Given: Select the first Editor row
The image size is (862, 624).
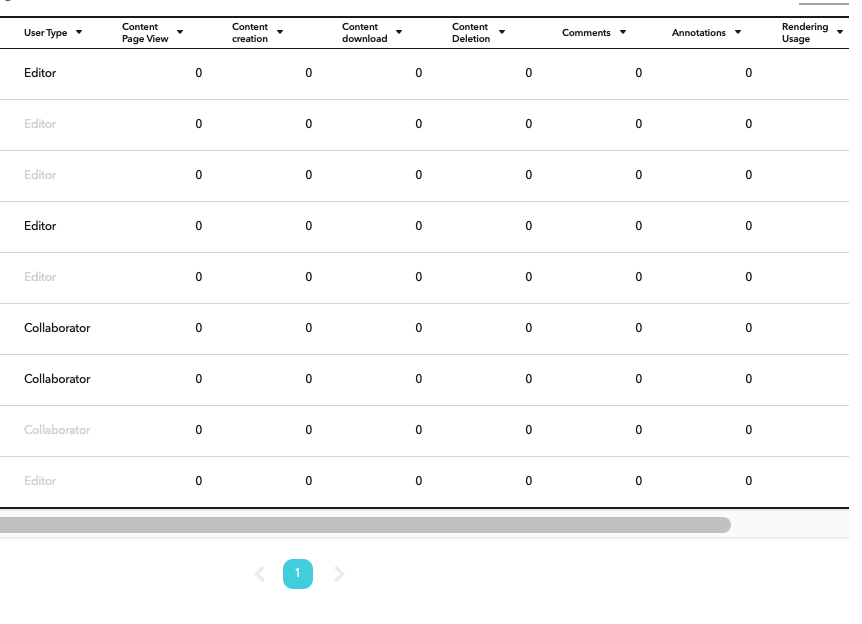Looking at the screenshot, I should 424,74.
